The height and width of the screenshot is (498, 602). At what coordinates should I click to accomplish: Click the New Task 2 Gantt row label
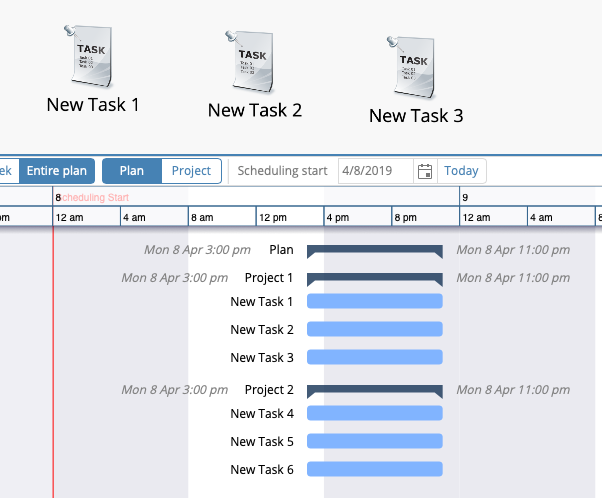point(262,330)
